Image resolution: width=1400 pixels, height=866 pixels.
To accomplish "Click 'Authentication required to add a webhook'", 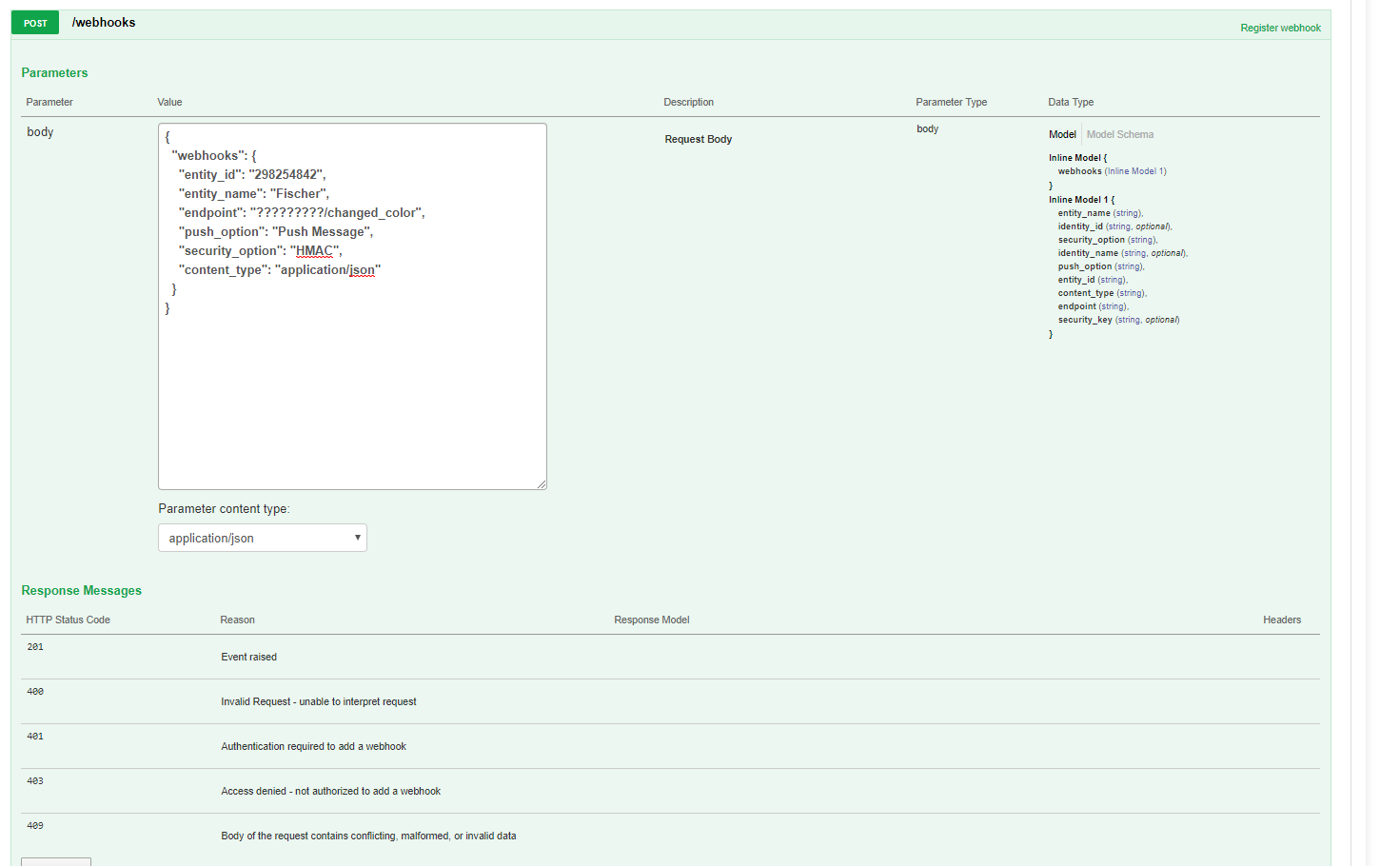I will 313,747.
